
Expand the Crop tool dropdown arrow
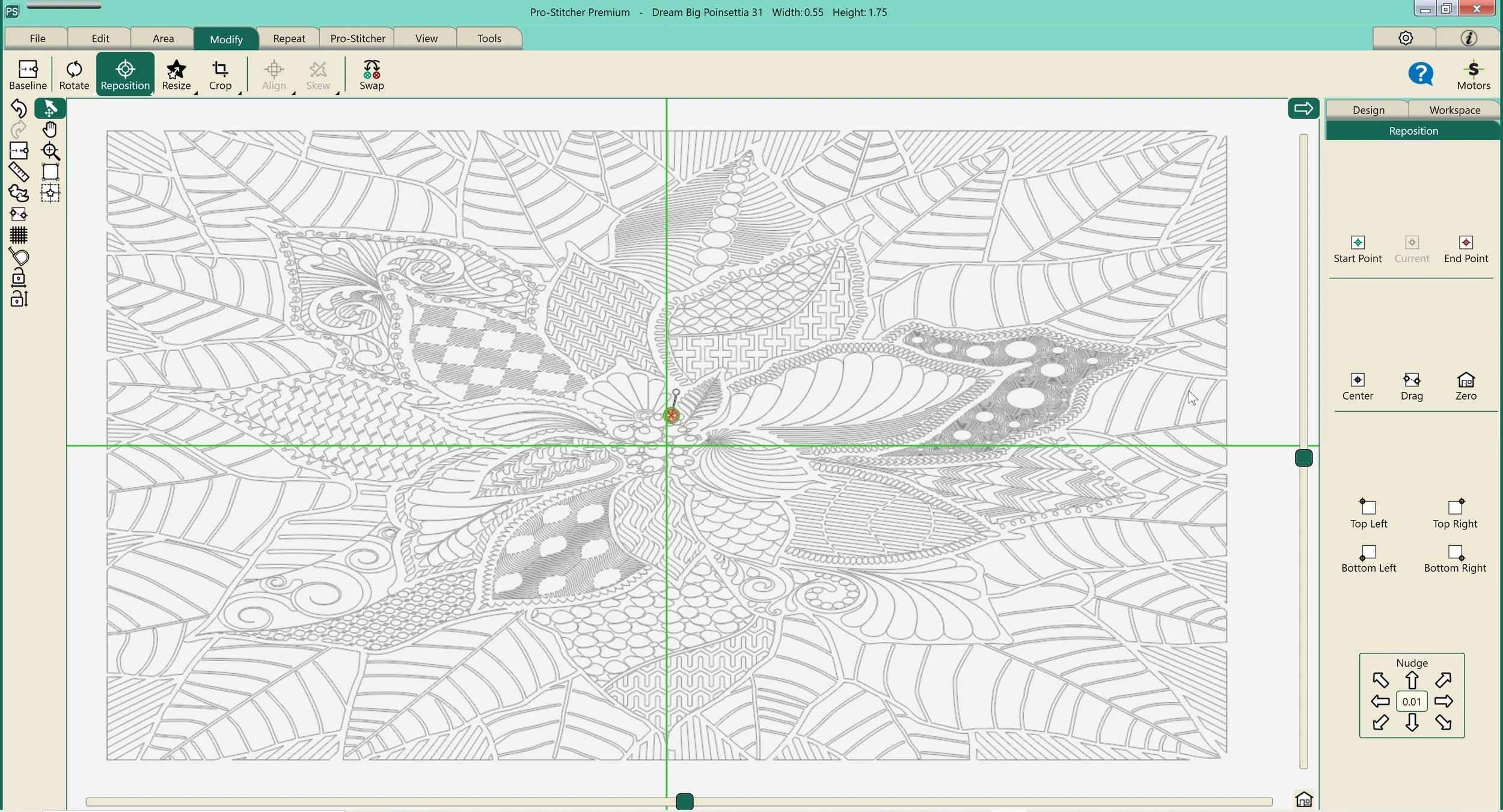pyautogui.click(x=240, y=93)
